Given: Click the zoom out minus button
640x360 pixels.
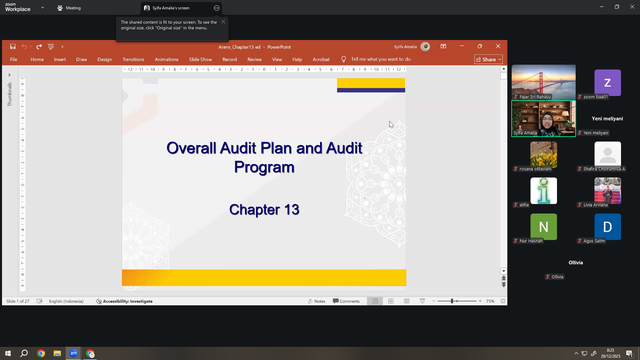Looking at the screenshot, I should [433, 301].
